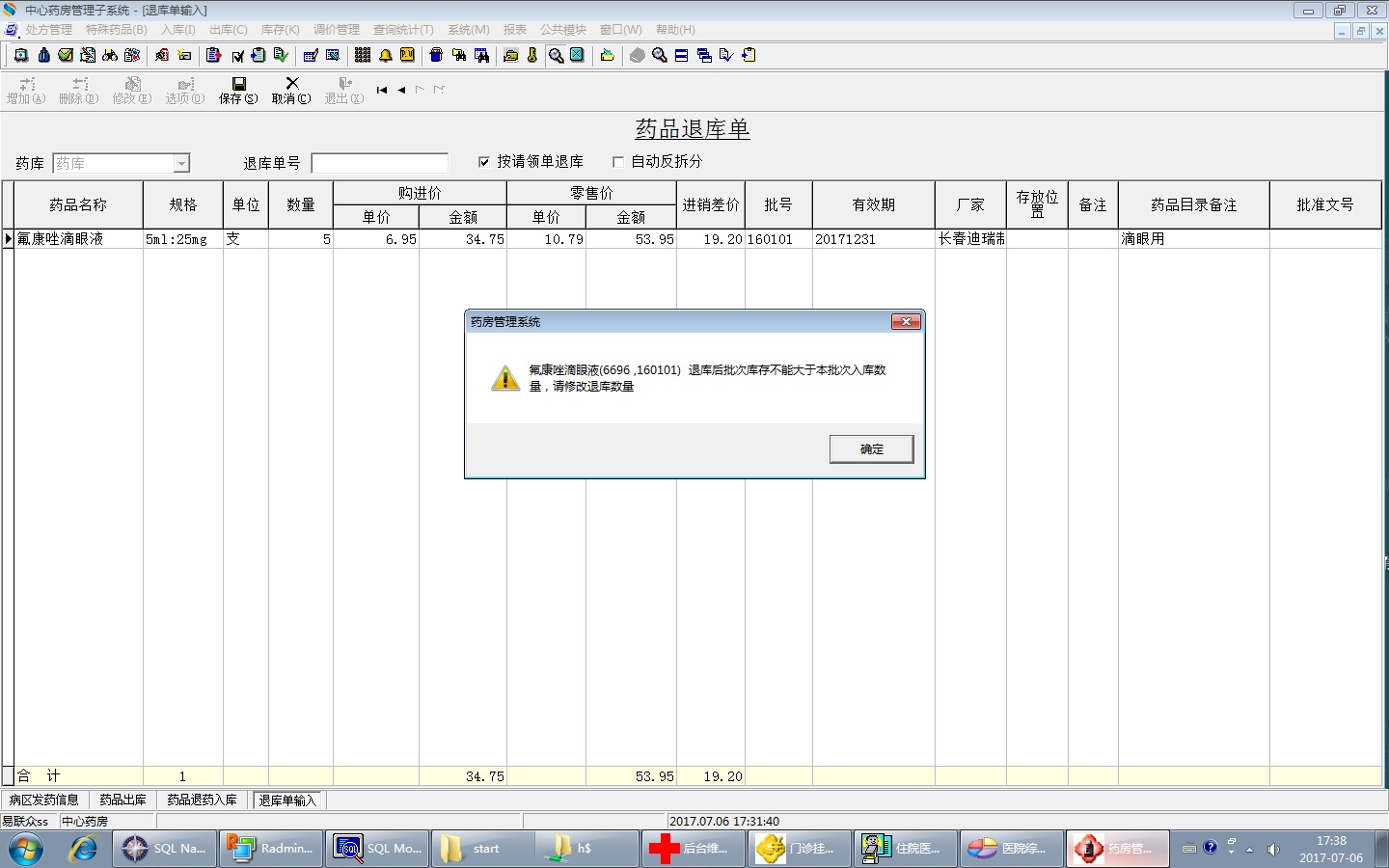The width and height of the screenshot is (1389, 868).
Task: Click the 删除(D) delete button
Action: coord(79,91)
